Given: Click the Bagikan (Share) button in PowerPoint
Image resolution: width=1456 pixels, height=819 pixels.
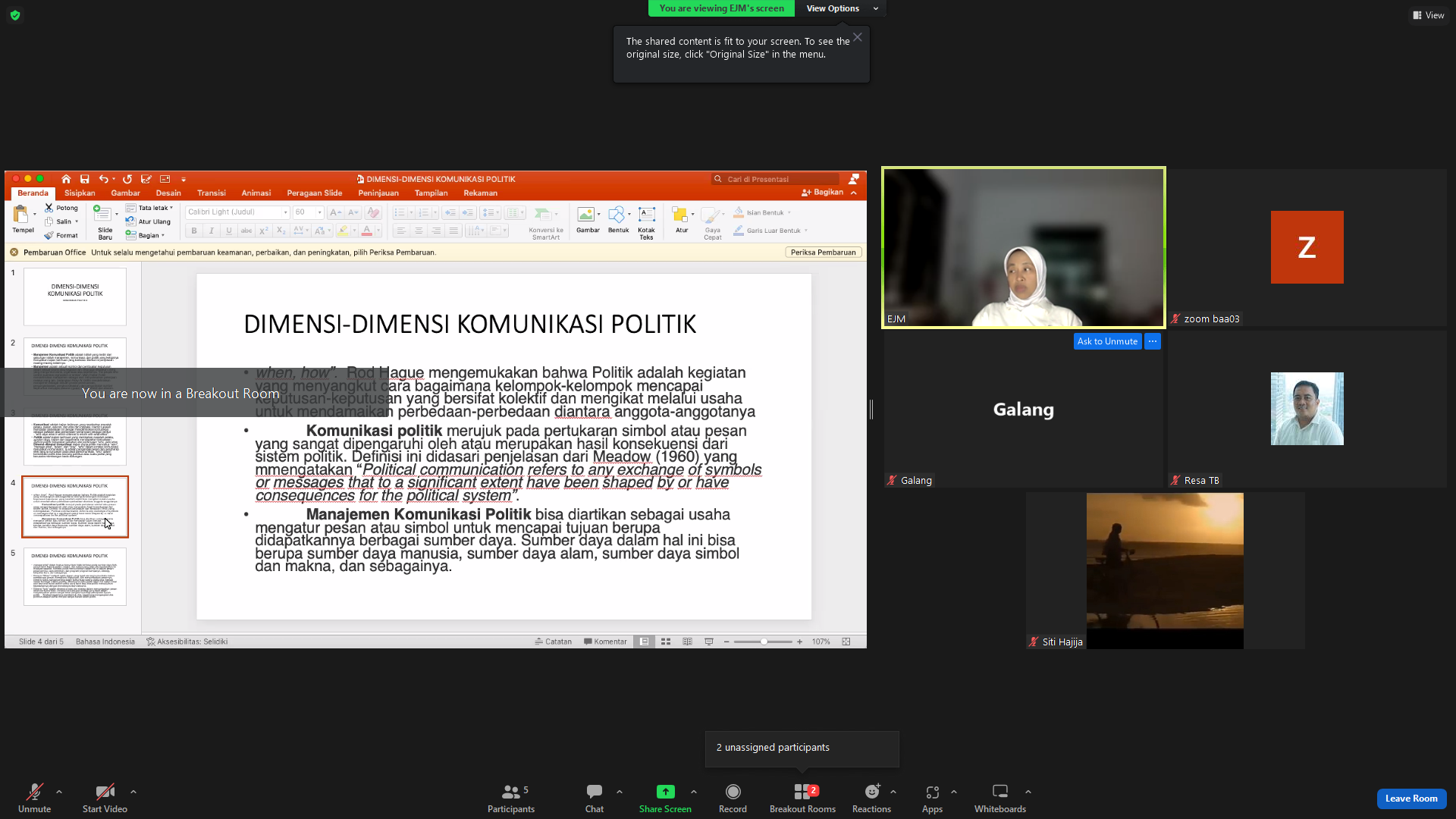Looking at the screenshot, I should click(823, 193).
